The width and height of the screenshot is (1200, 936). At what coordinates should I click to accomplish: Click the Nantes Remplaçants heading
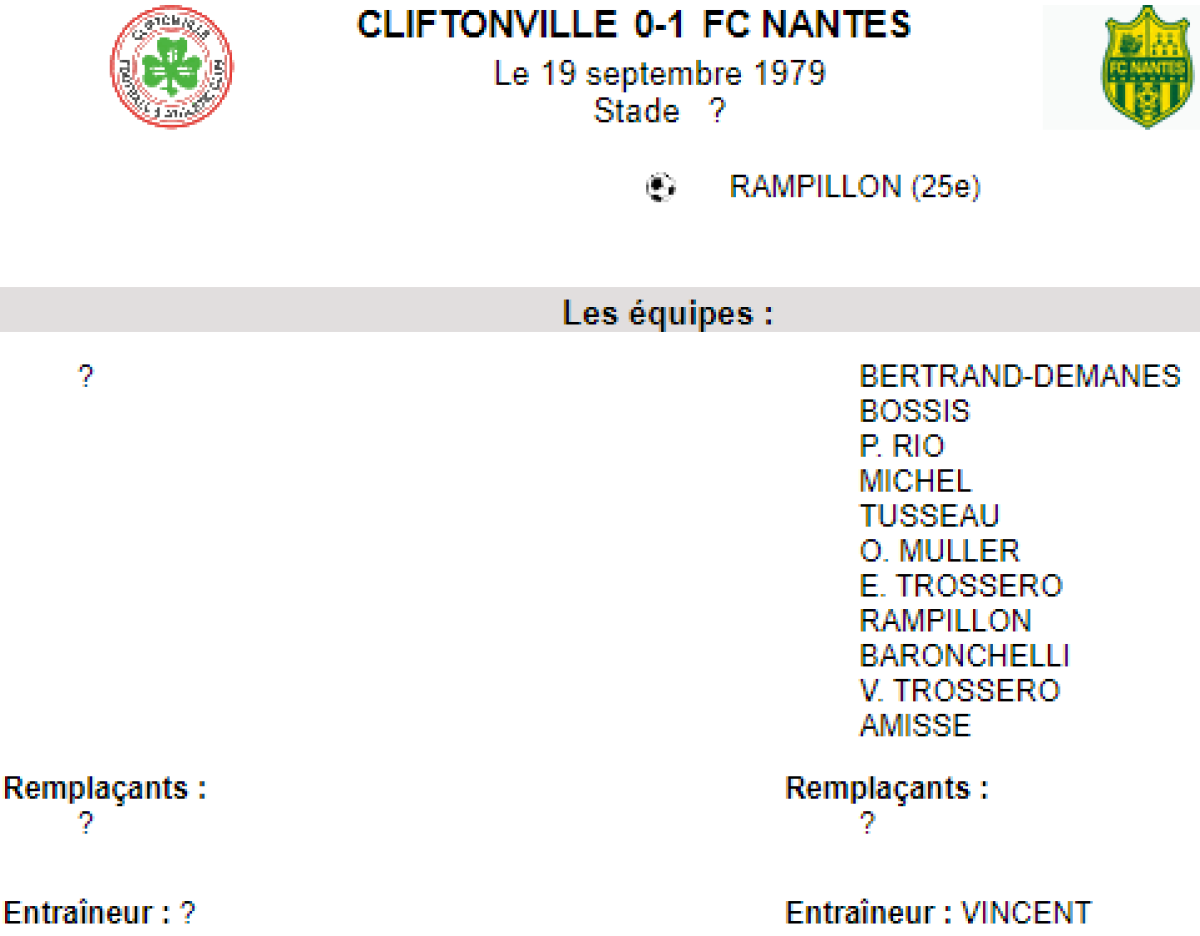(x=887, y=788)
